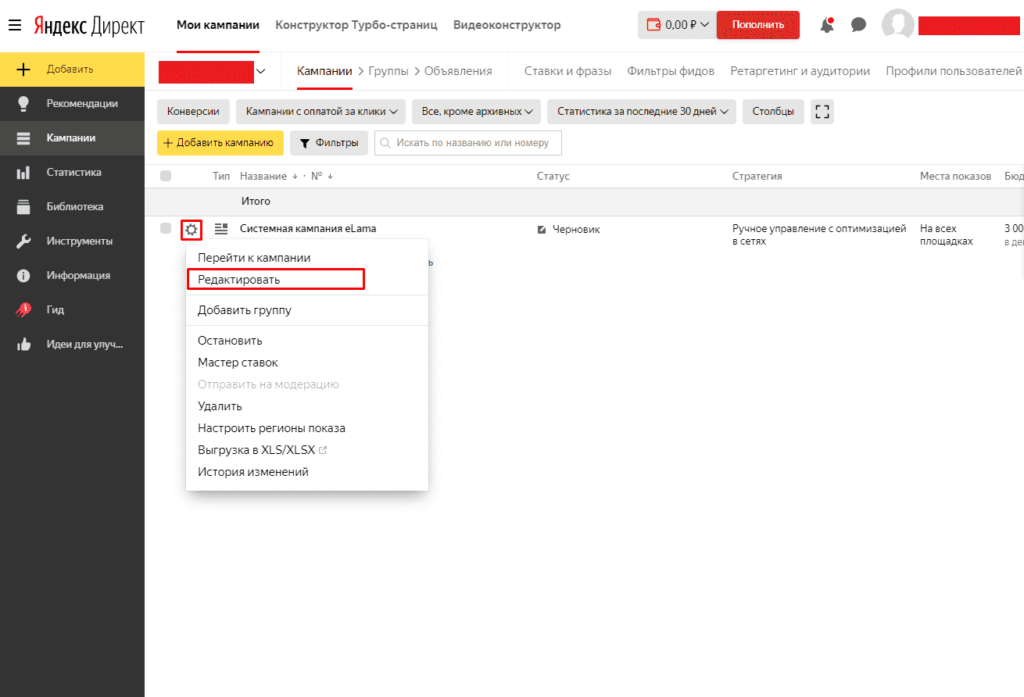Open Ставки и фразы tab

568,71
